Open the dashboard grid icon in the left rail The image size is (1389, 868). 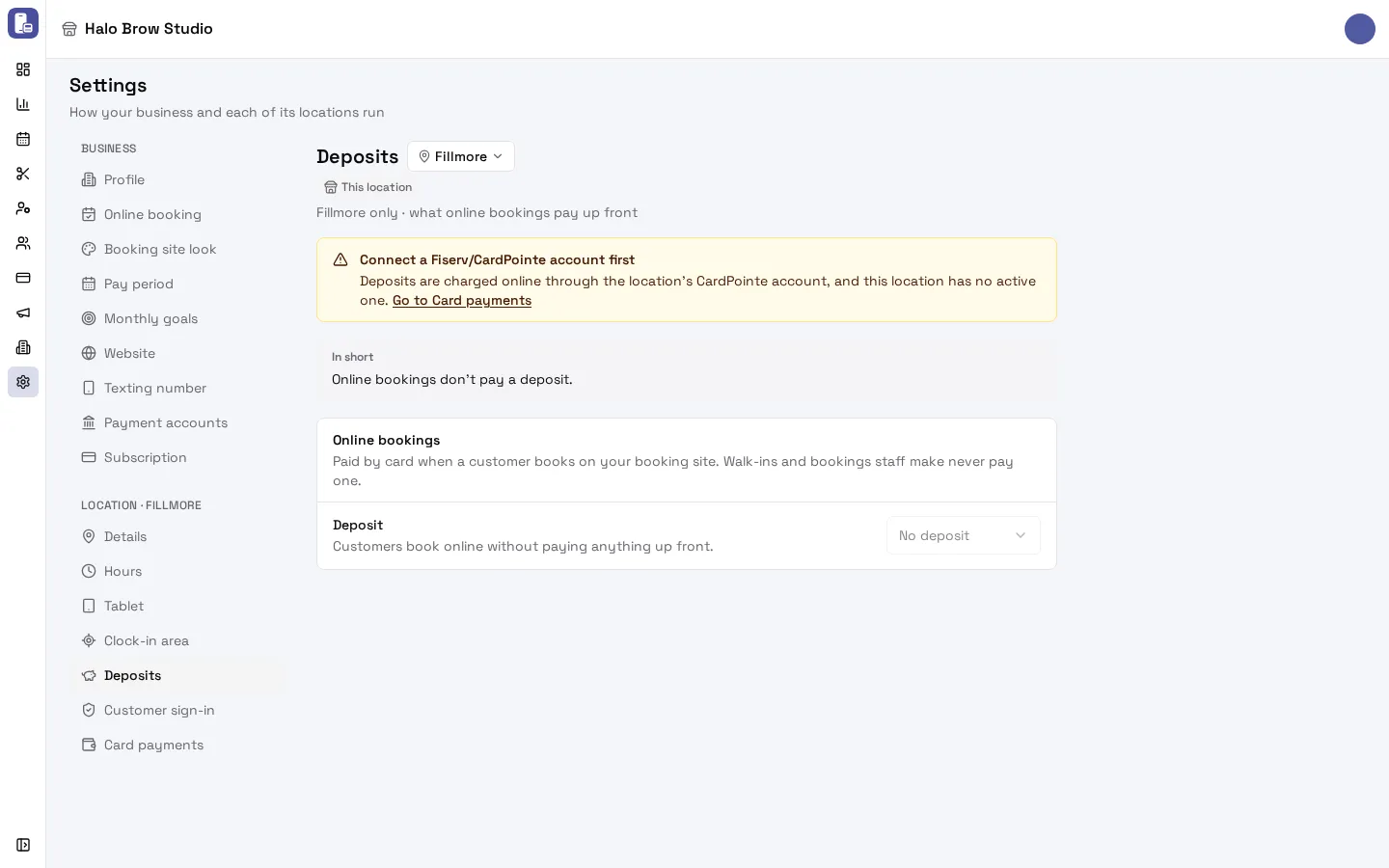[23, 69]
